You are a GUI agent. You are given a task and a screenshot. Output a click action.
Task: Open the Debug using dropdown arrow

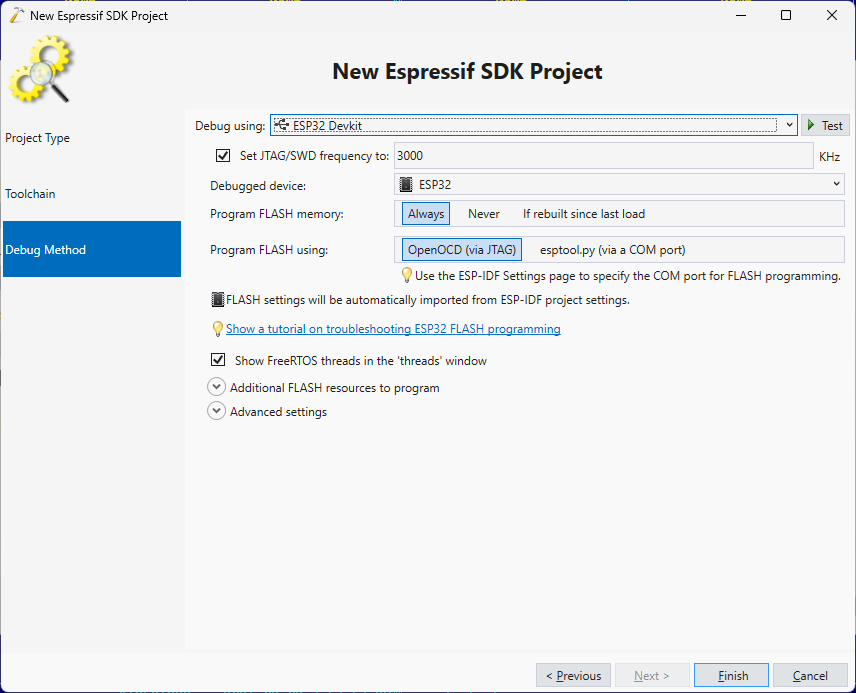[789, 125]
